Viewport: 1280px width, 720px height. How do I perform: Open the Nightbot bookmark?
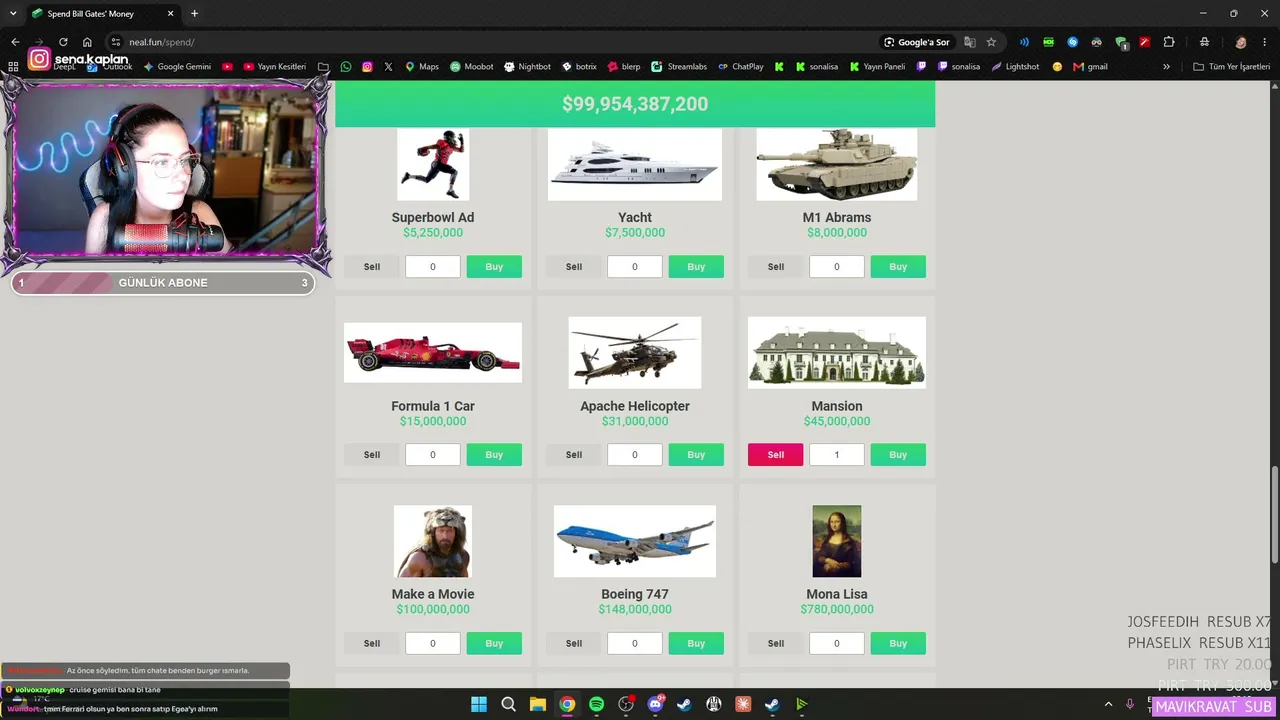527,67
